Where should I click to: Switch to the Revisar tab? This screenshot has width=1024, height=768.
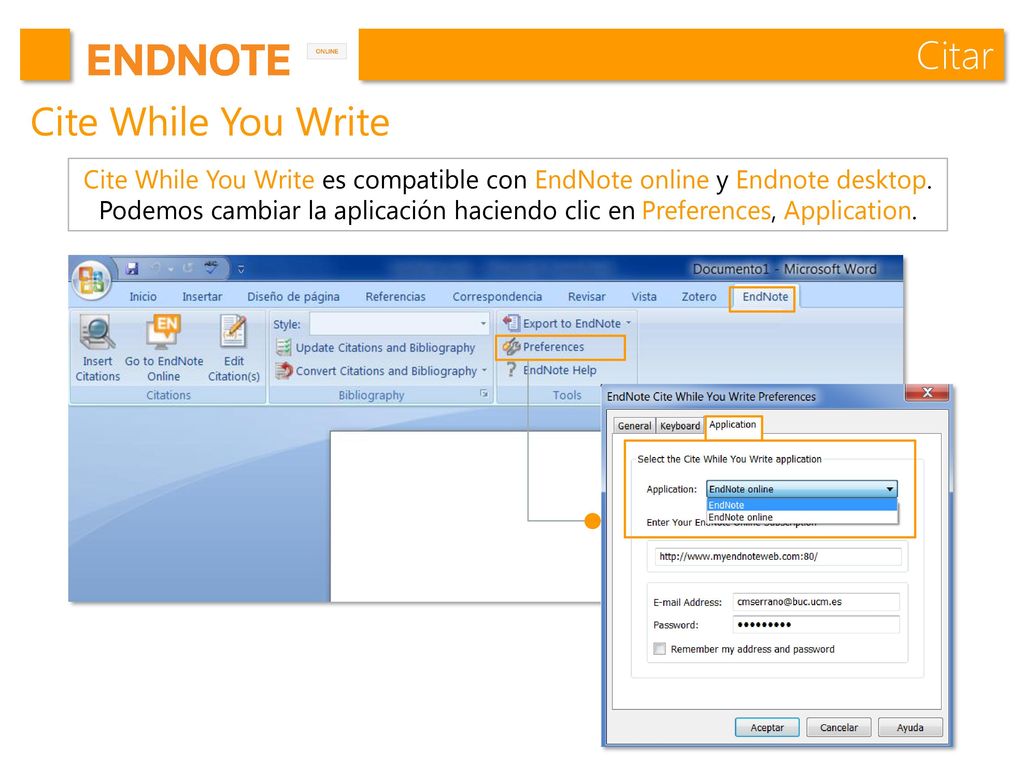pos(586,296)
